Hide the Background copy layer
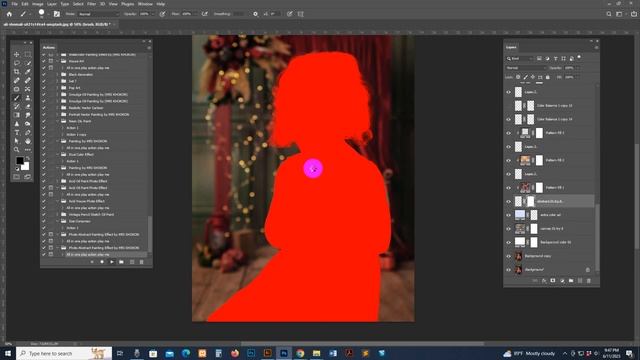Viewport: 640px width, 360px height. (509, 256)
